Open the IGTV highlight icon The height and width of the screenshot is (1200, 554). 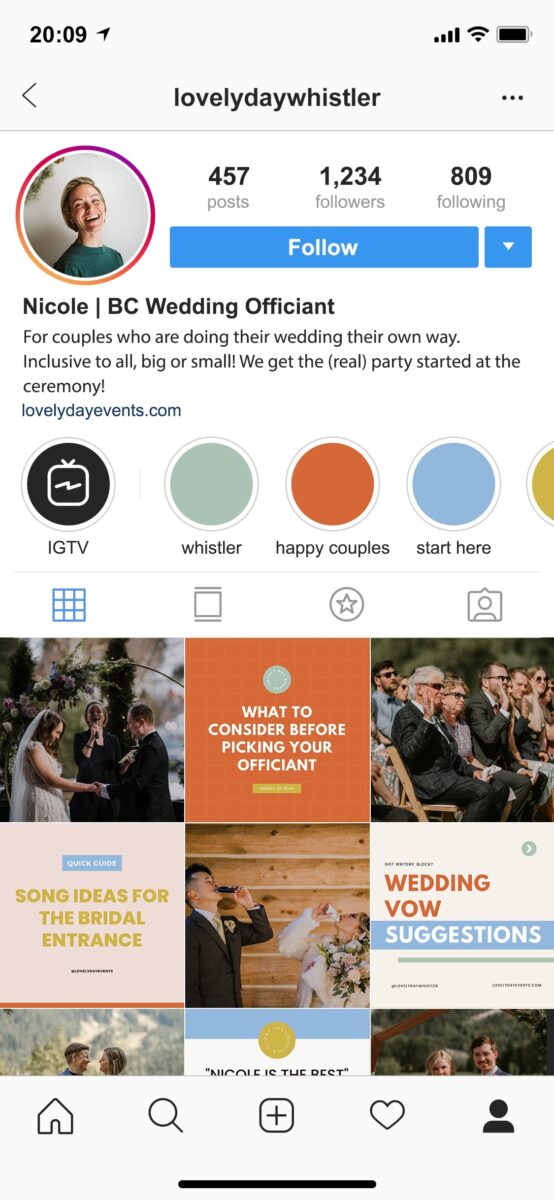pyautogui.click(x=68, y=485)
